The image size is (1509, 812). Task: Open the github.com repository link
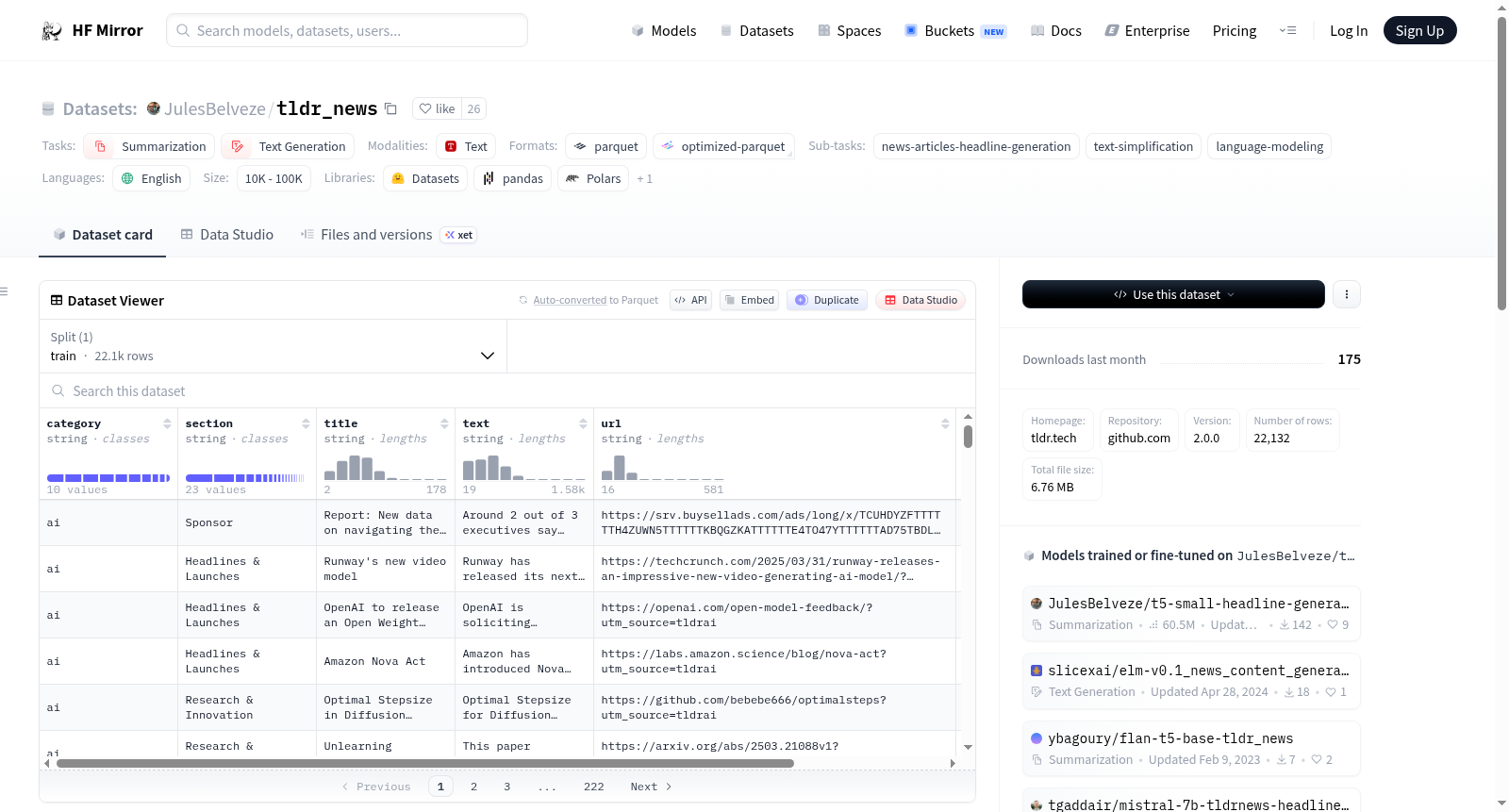(x=1138, y=439)
